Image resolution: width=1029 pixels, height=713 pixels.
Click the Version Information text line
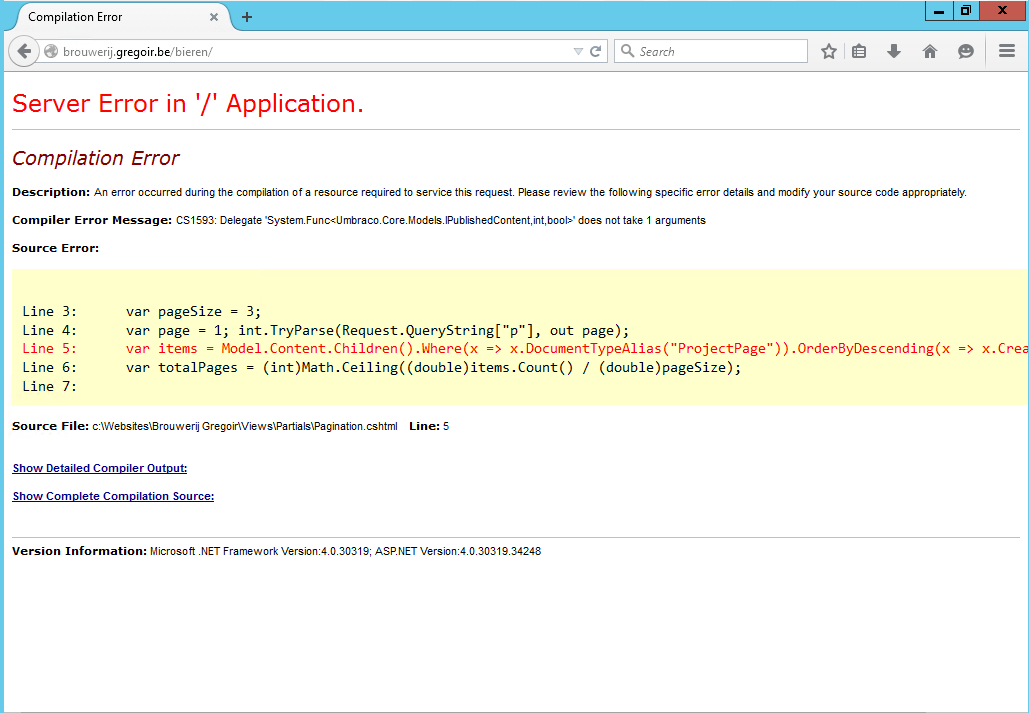pyautogui.click(x=276, y=551)
